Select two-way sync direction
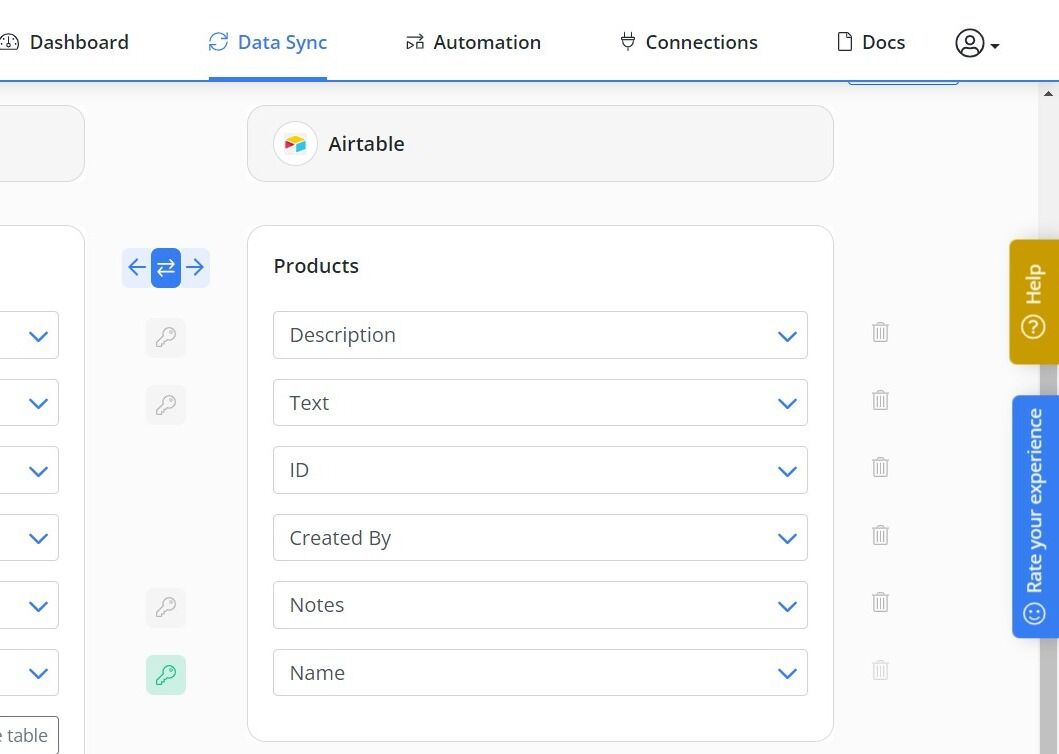This screenshot has height=754, width=1059. (x=165, y=268)
